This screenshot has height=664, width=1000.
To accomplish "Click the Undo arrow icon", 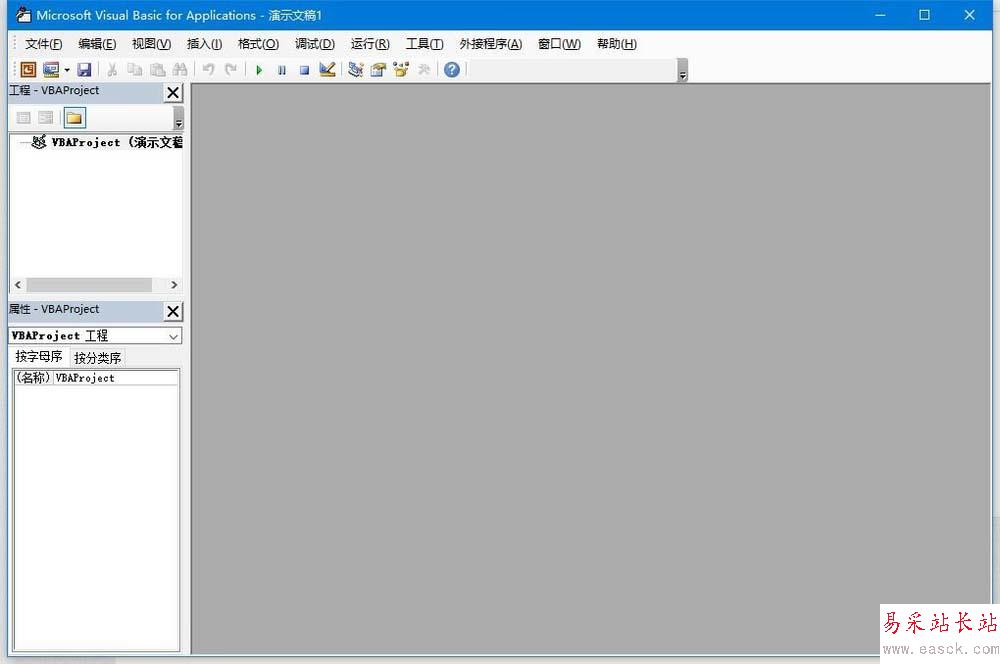I will [209, 70].
